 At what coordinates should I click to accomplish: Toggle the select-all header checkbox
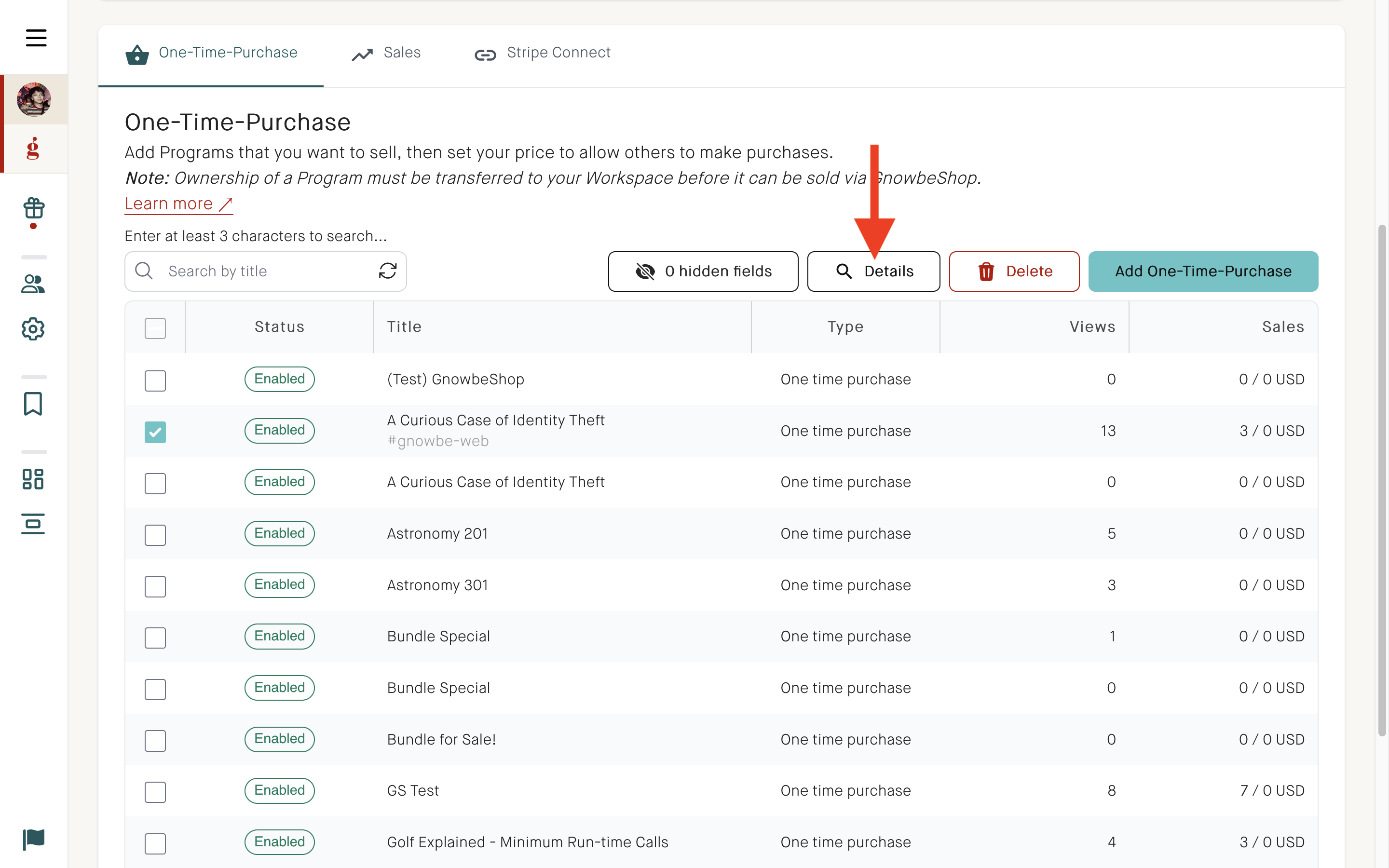click(155, 328)
